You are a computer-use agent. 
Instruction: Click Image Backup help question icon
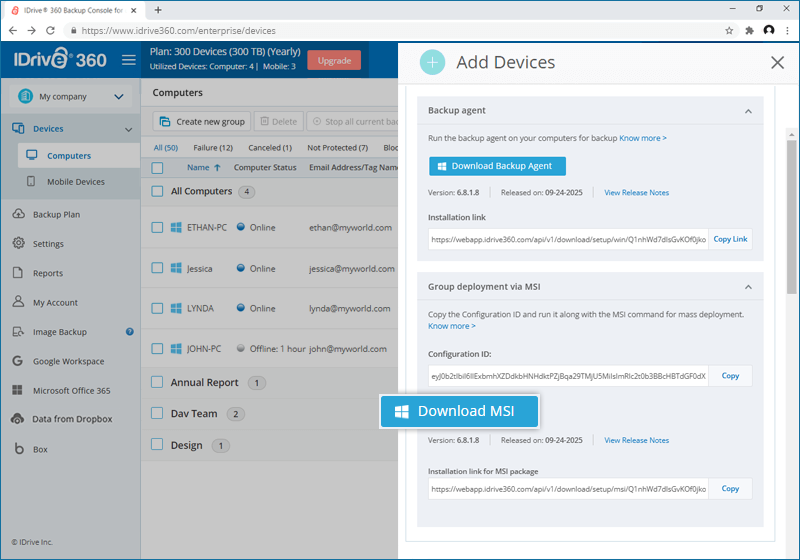pyautogui.click(x=130, y=332)
